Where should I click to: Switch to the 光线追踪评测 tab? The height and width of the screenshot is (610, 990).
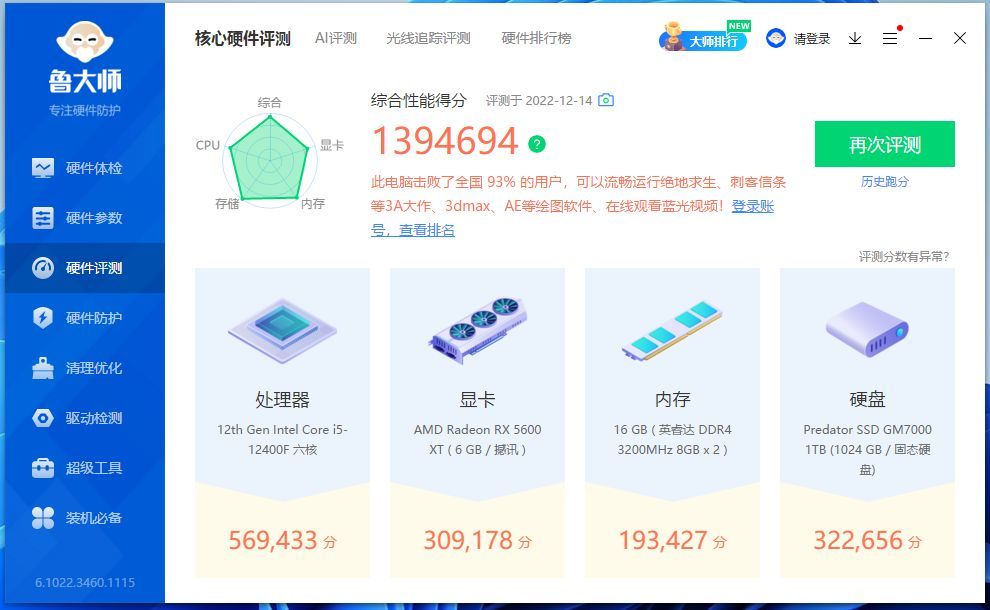pos(428,38)
